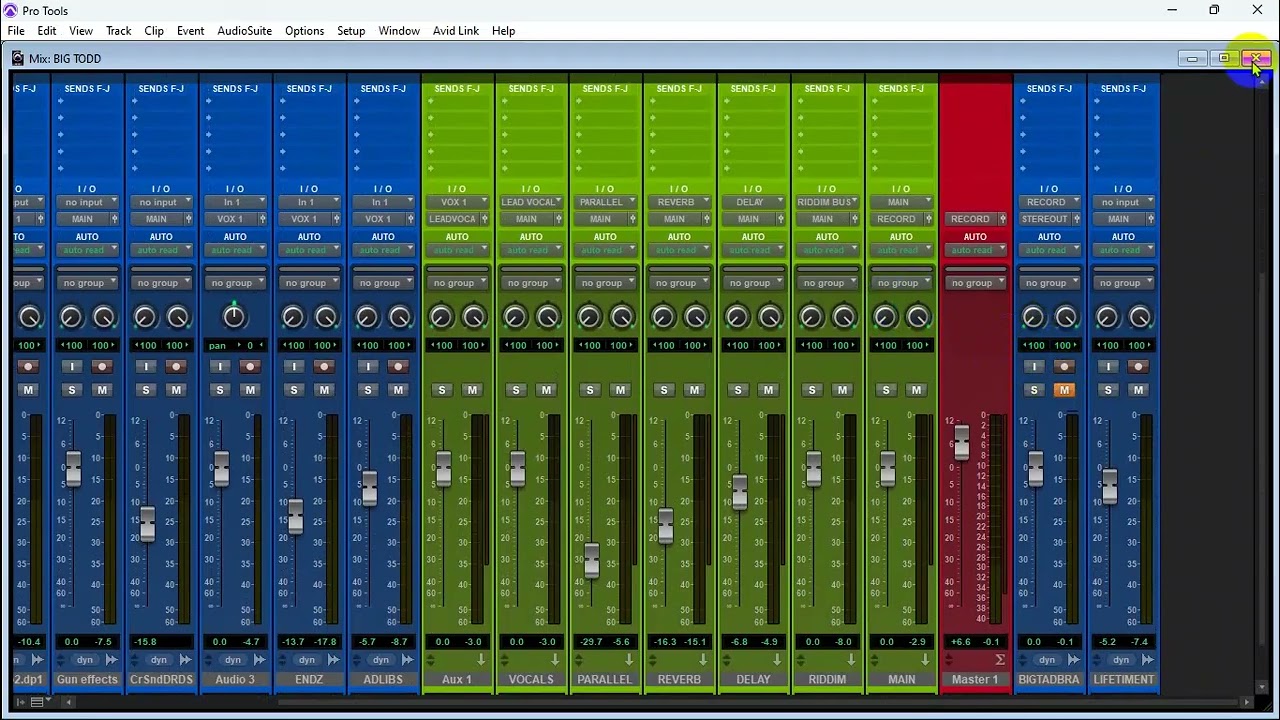Click the down-arrow icon on Aux 1 strip
Screen dimensions: 1280x720
click(x=481, y=660)
